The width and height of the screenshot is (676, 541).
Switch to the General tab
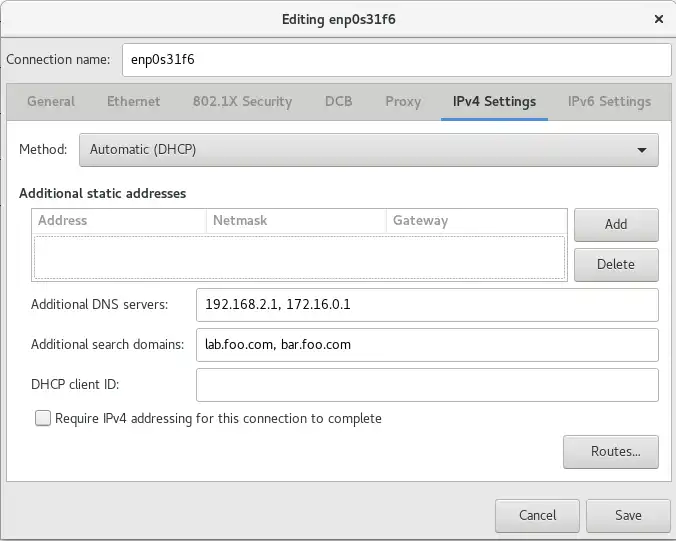click(51, 101)
